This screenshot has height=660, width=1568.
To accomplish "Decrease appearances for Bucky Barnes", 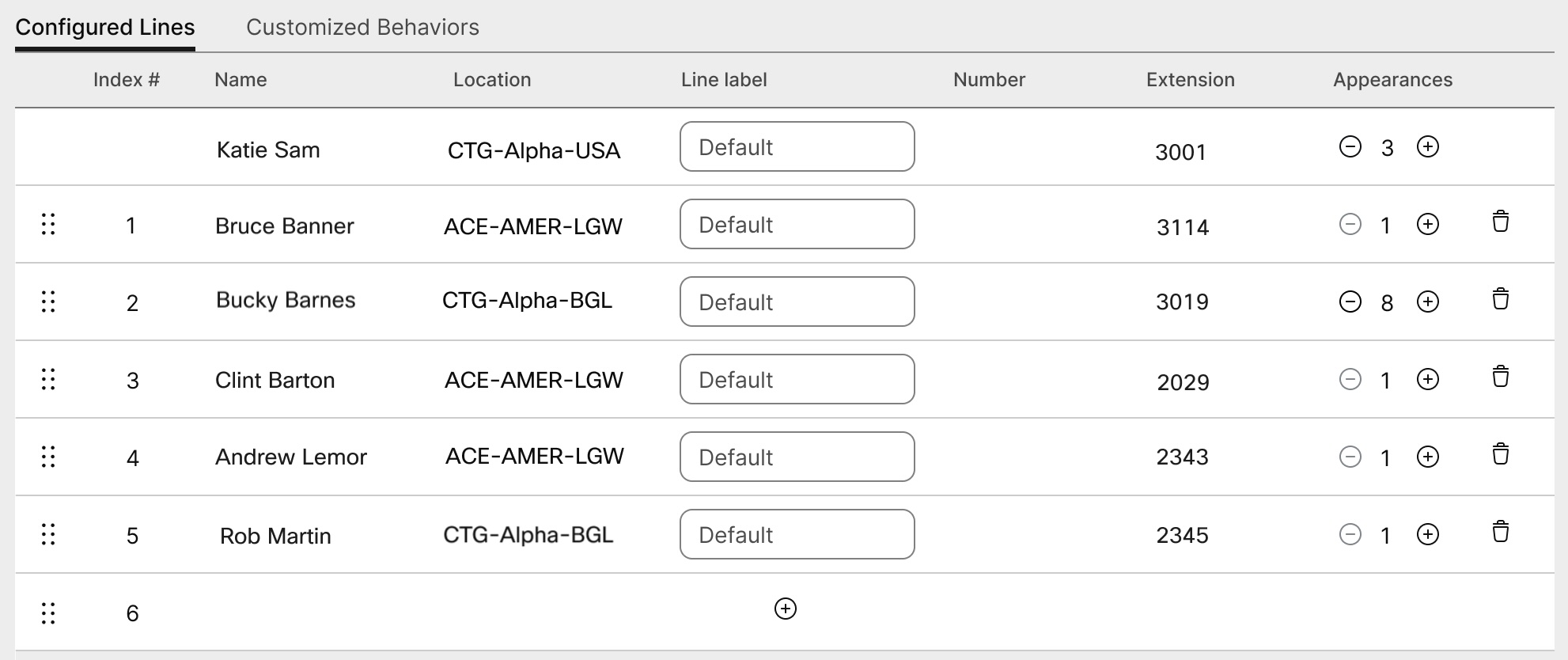I will (x=1350, y=302).
